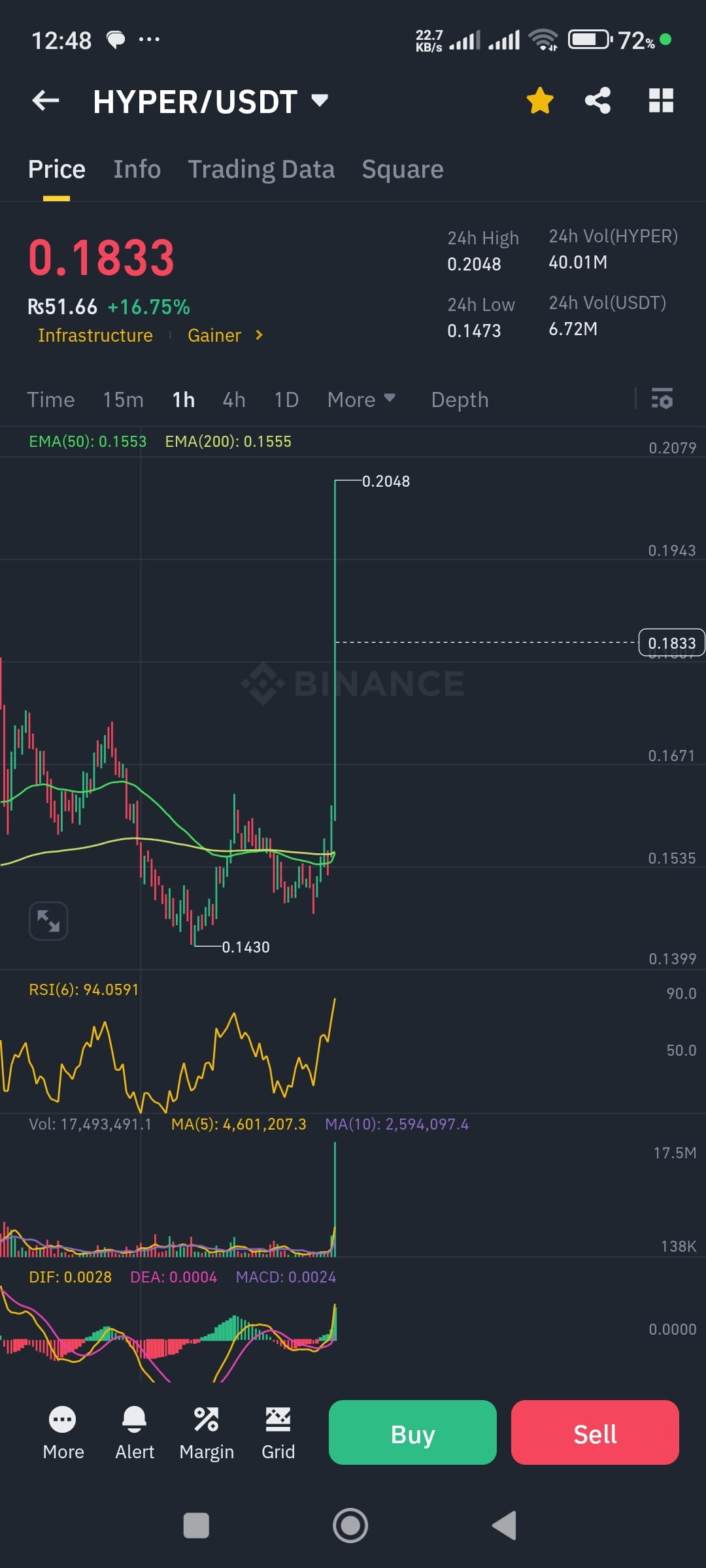Tap the DEA 0.0004 label
The height and width of the screenshot is (1568, 706).
click(174, 1277)
